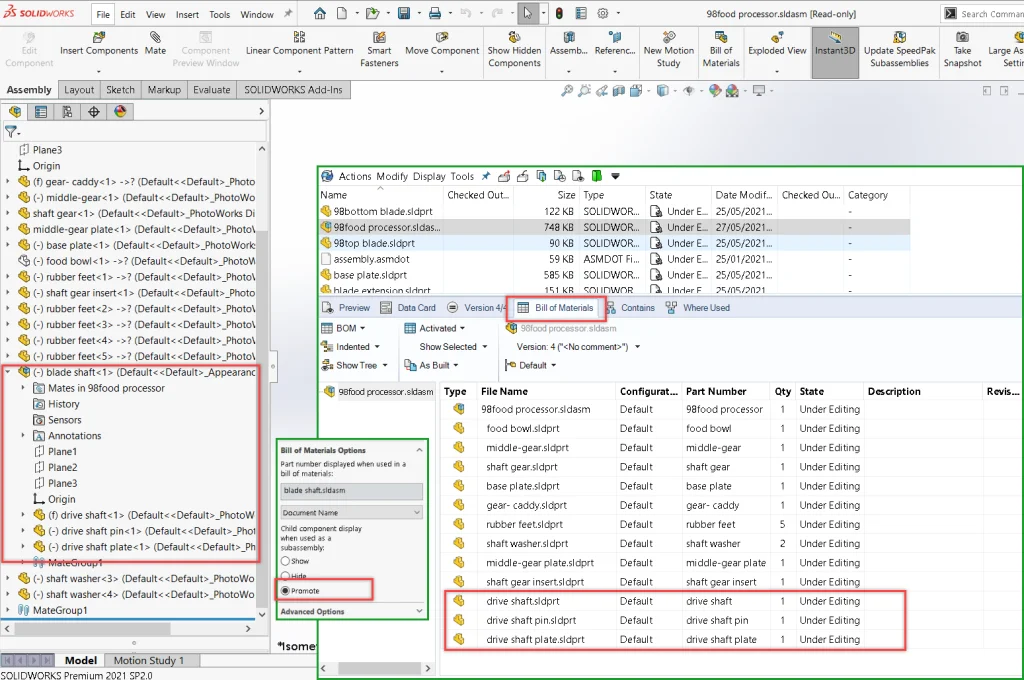Screen dimensions: 1024x680
Task: Collapse the blade shaft subassembly node
Action: (8, 372)
